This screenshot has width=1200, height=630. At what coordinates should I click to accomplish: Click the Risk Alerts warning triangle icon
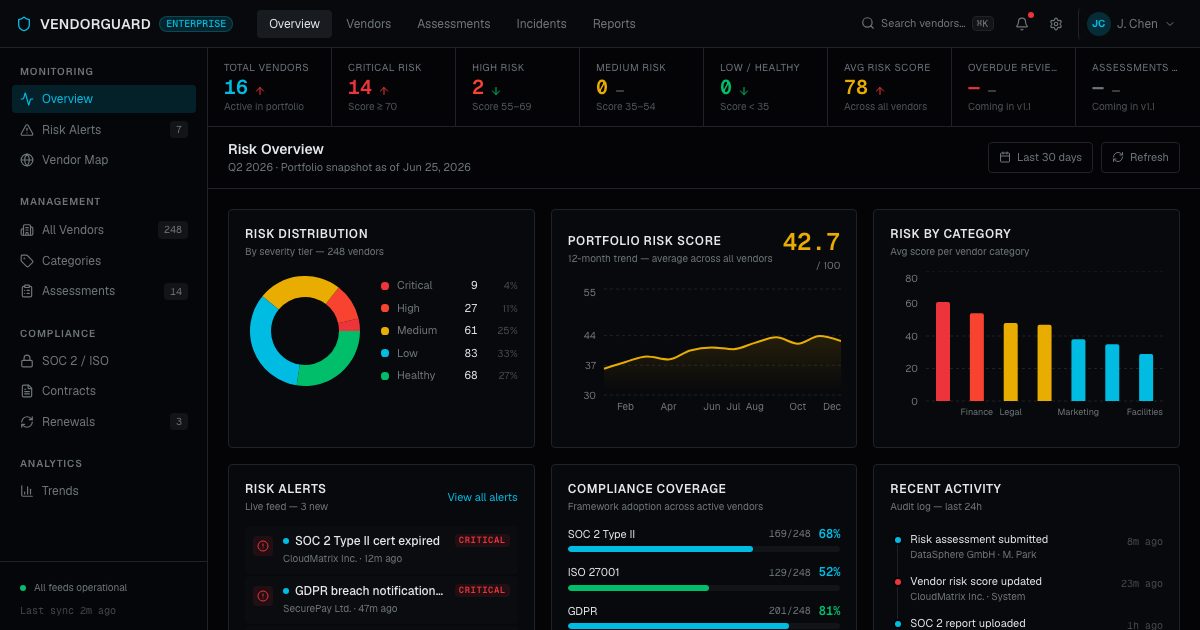[27, 130]
